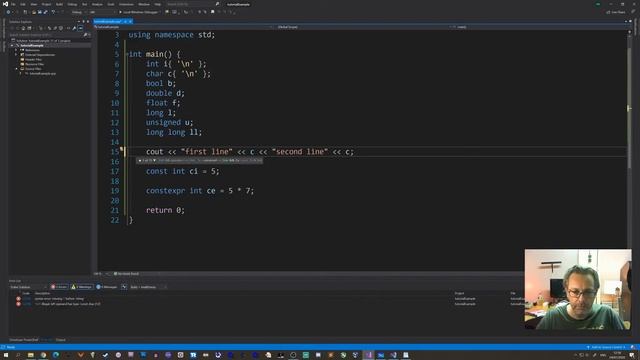Click the Windows taskbar search icon
640x360 pixels.
(18, 355)
